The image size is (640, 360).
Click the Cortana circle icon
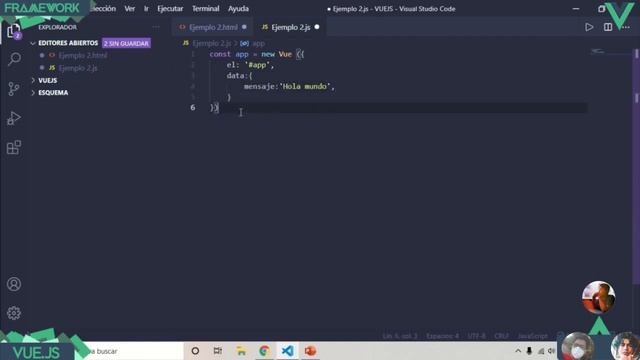[x=195, y=351]
